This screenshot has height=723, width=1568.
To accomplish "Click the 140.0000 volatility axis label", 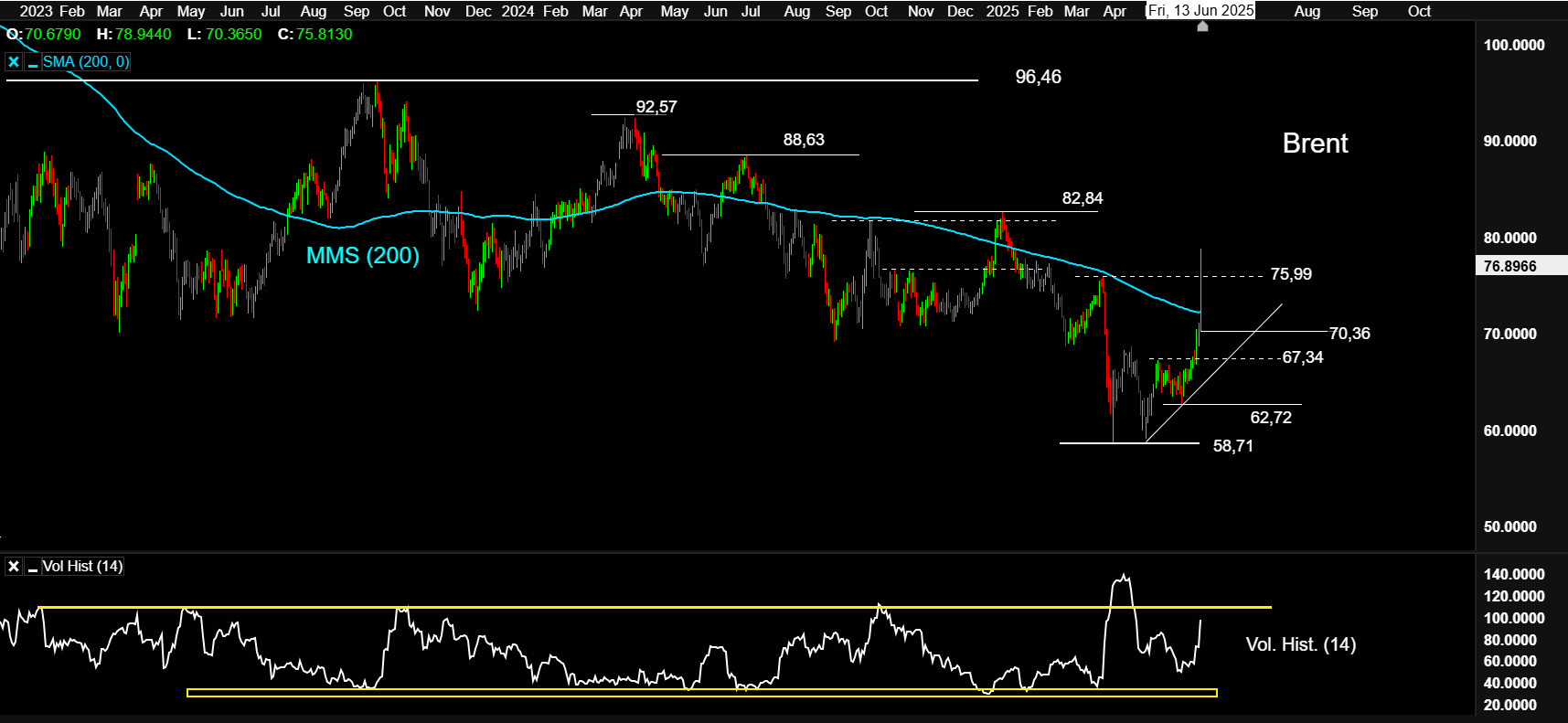I will pos(1514,574).
